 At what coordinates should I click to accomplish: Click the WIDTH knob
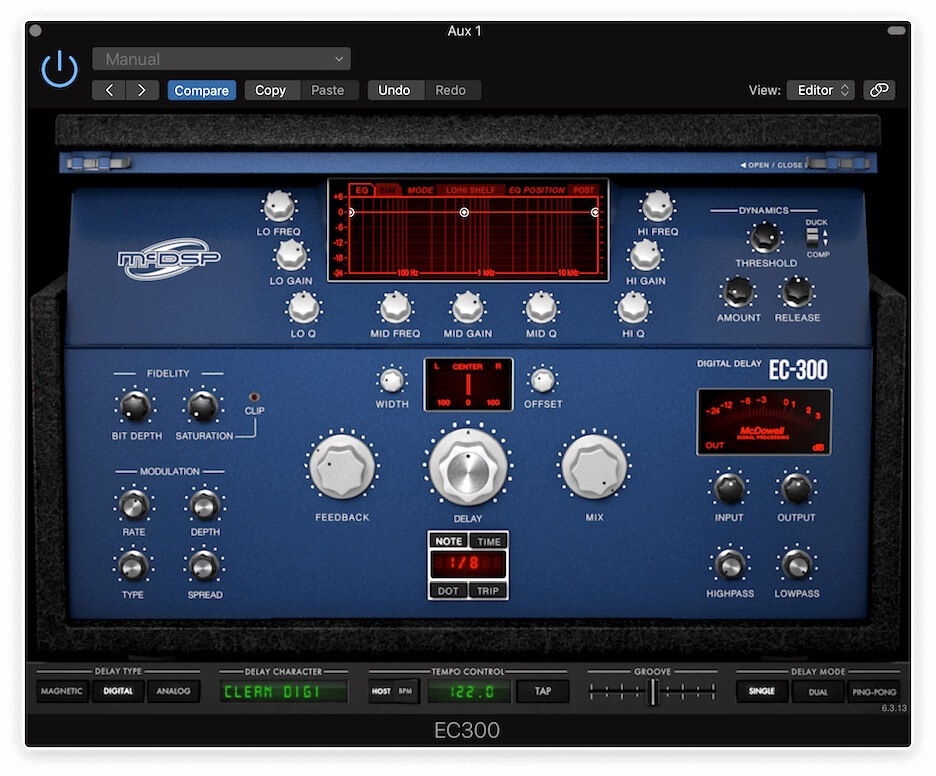click(392, 380)
